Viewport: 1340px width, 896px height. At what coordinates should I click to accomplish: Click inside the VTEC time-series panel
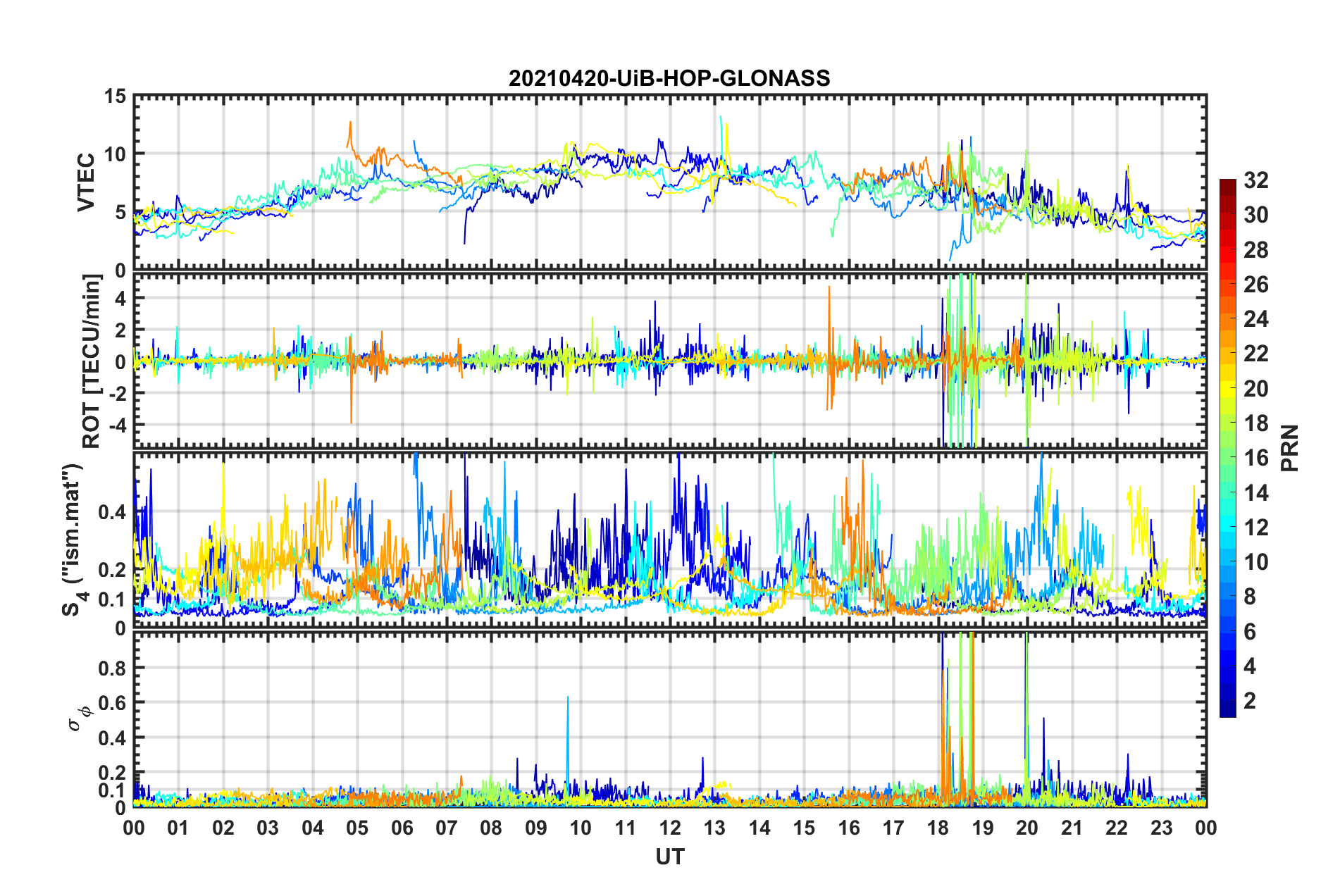(670, 182)
